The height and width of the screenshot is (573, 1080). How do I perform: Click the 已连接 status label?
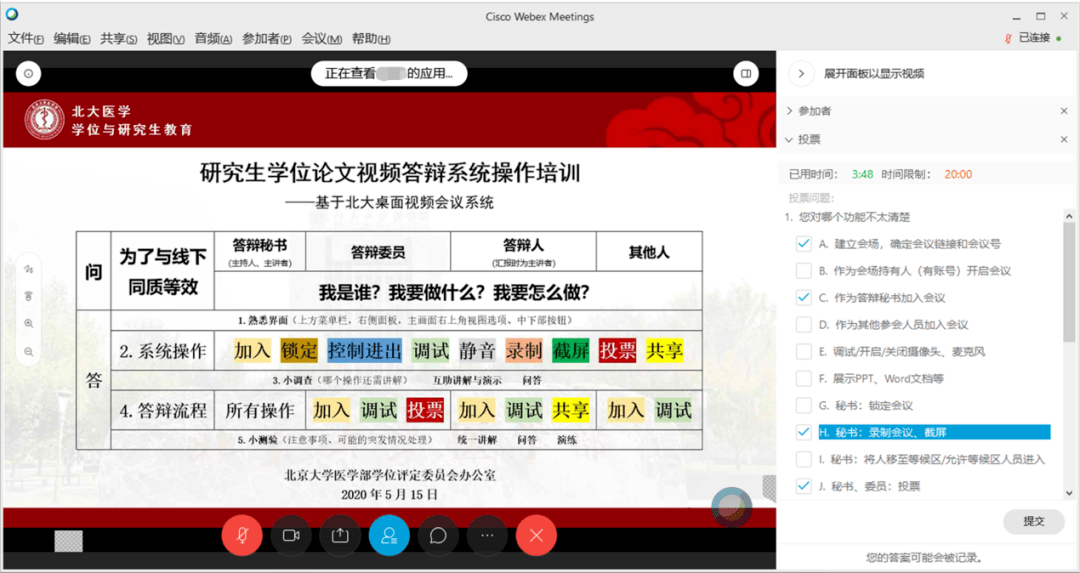1034,39
